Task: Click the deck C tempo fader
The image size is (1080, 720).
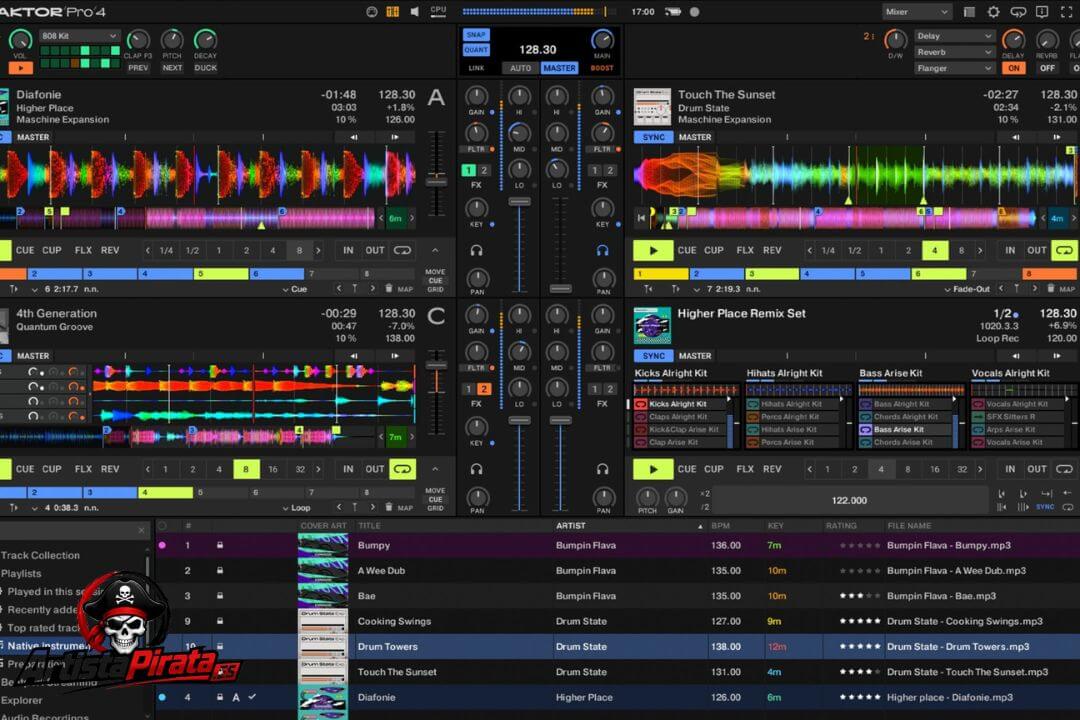Action: [x=436, y=366]
